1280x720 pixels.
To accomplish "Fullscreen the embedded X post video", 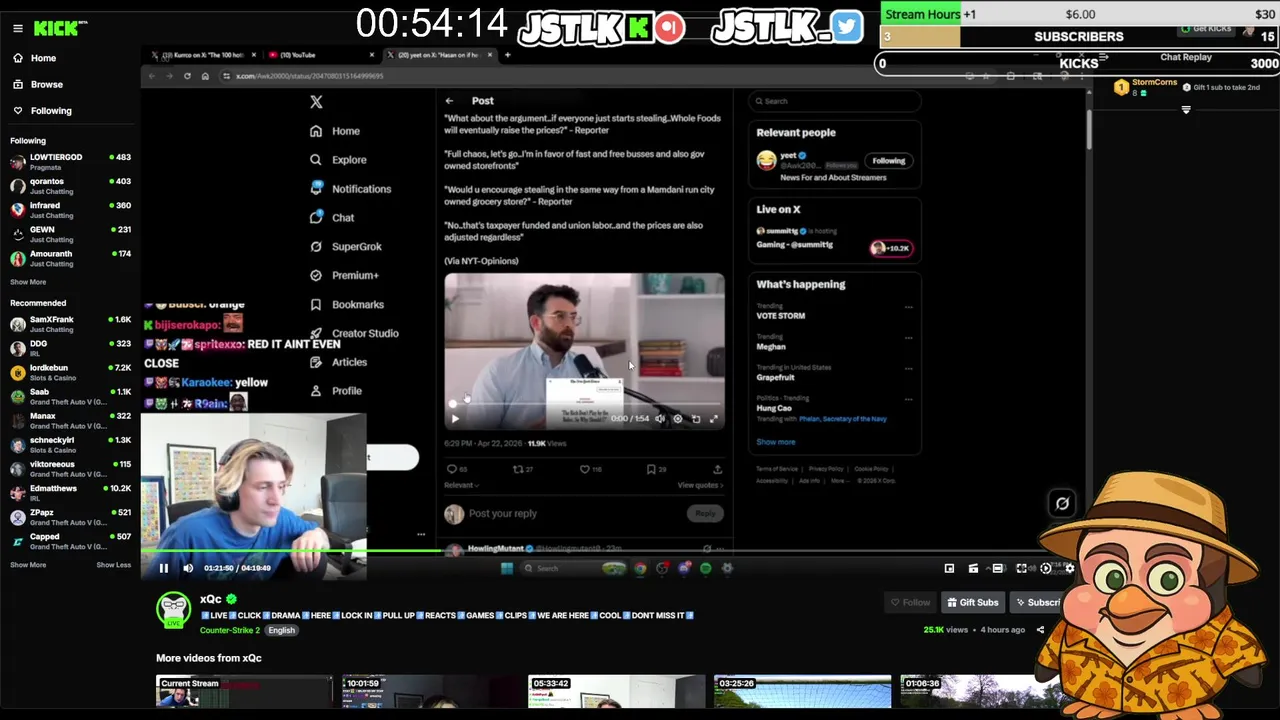I will pyautogui.click(x=713, y=419).
